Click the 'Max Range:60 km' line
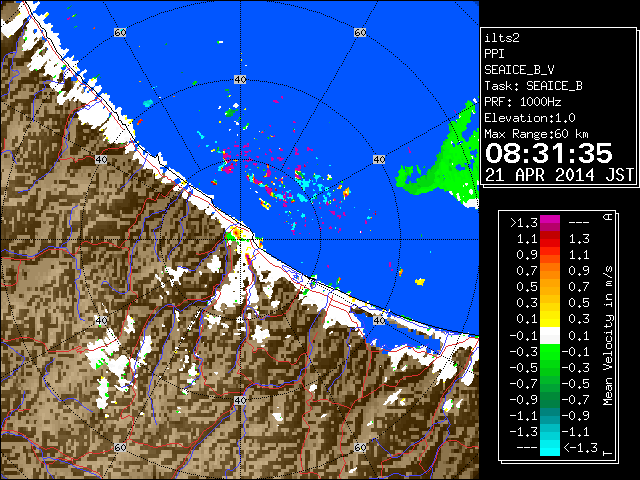 click(x=536, y=134)
